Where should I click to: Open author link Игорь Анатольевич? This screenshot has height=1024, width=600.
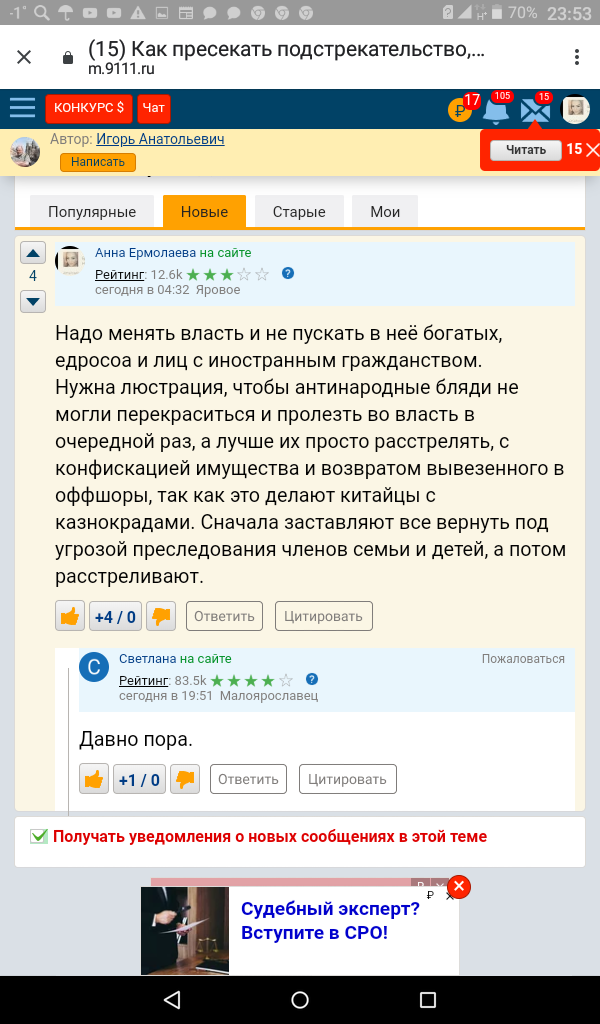[160, 139]
